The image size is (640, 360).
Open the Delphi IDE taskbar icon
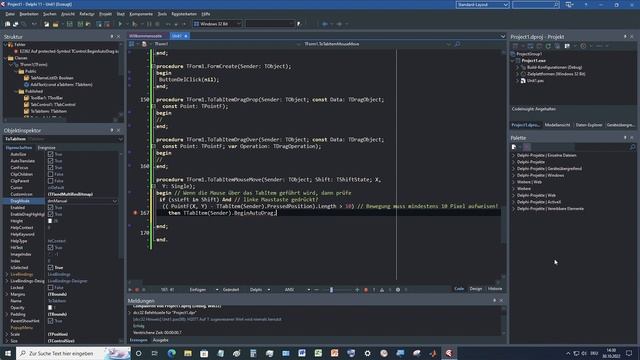[449, 353]
